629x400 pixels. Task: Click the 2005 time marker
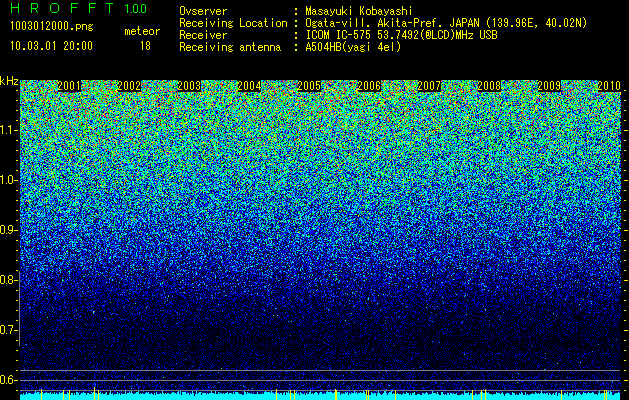coord(309,86)
